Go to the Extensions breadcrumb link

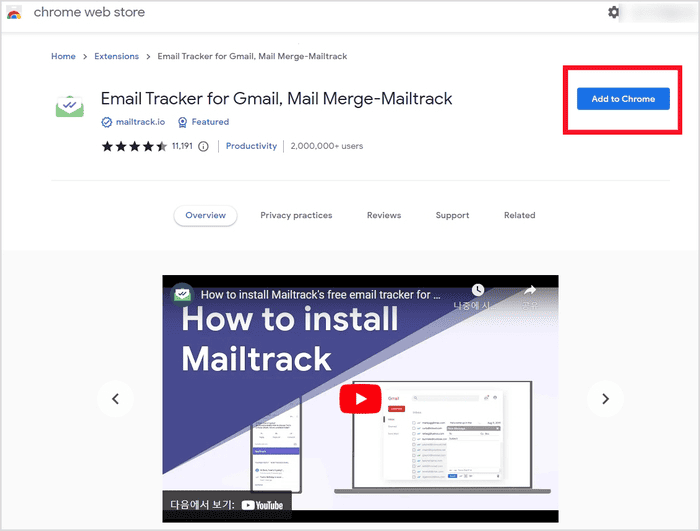[117, 56]
